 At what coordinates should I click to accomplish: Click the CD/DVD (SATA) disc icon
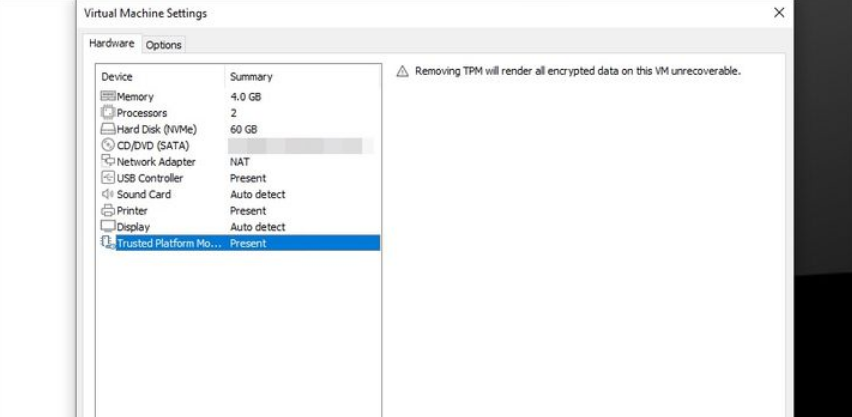click(x=108, y=146)
